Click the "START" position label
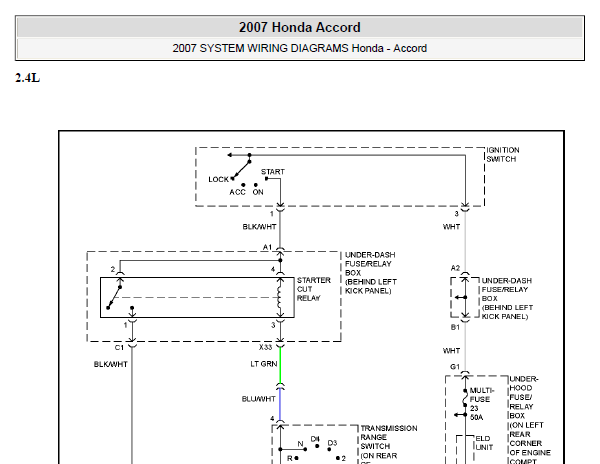This screenshot has width=600, height=464. tap(273, 172)
